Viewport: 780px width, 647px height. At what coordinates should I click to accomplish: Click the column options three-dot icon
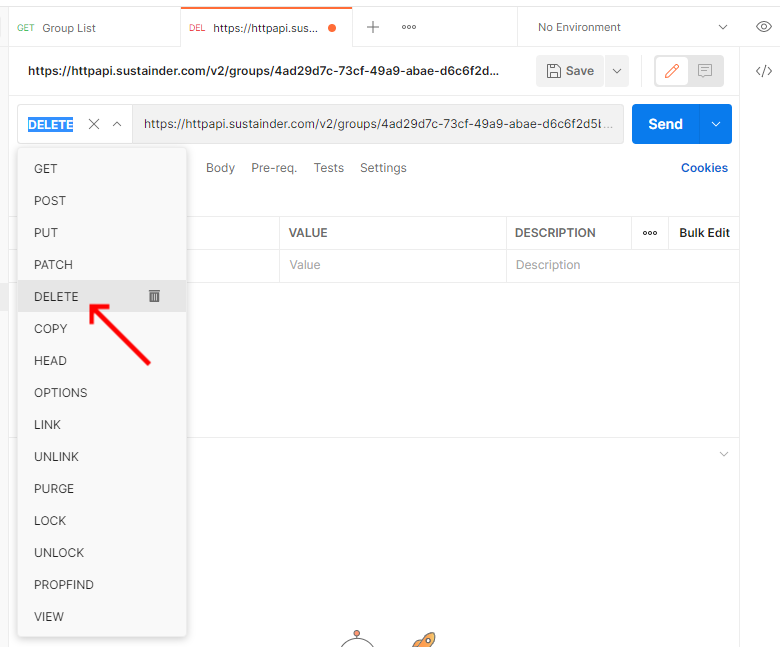point(650,233)
